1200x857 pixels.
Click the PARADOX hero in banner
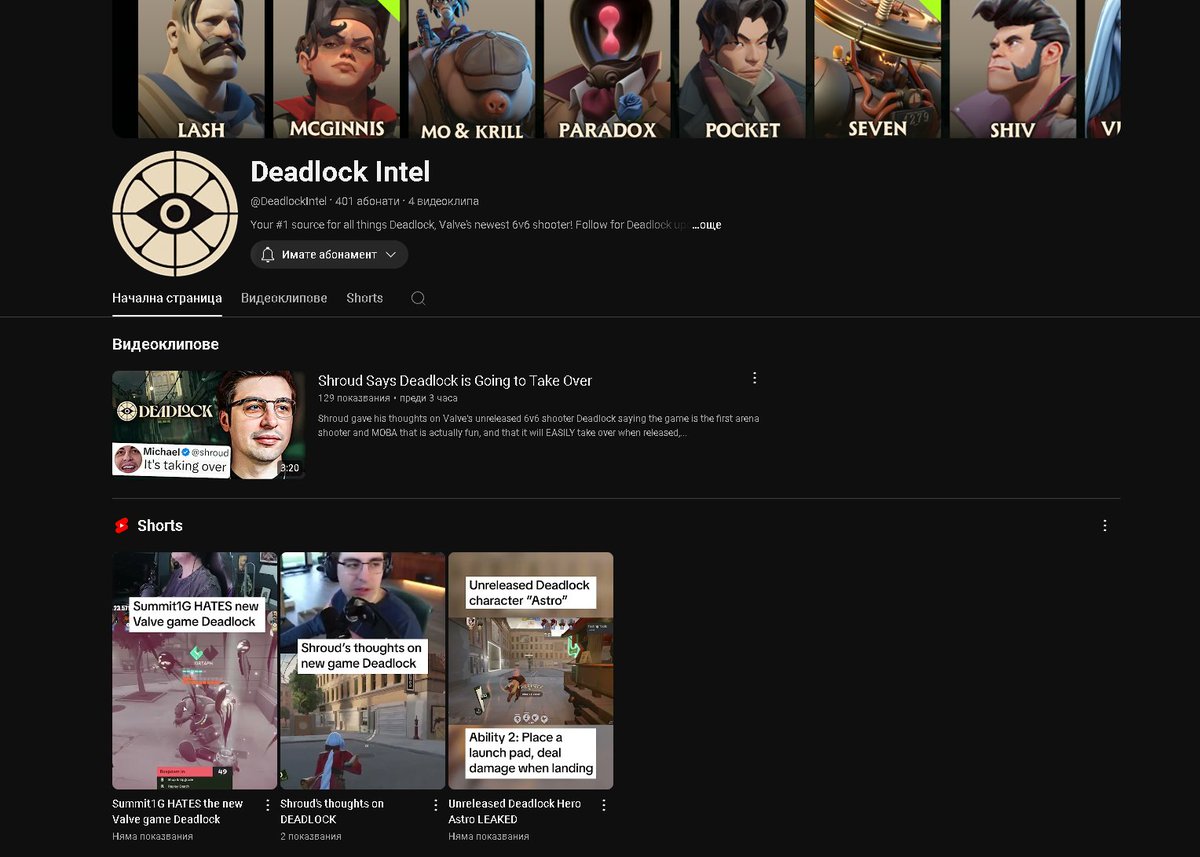(x=607, y=68)
